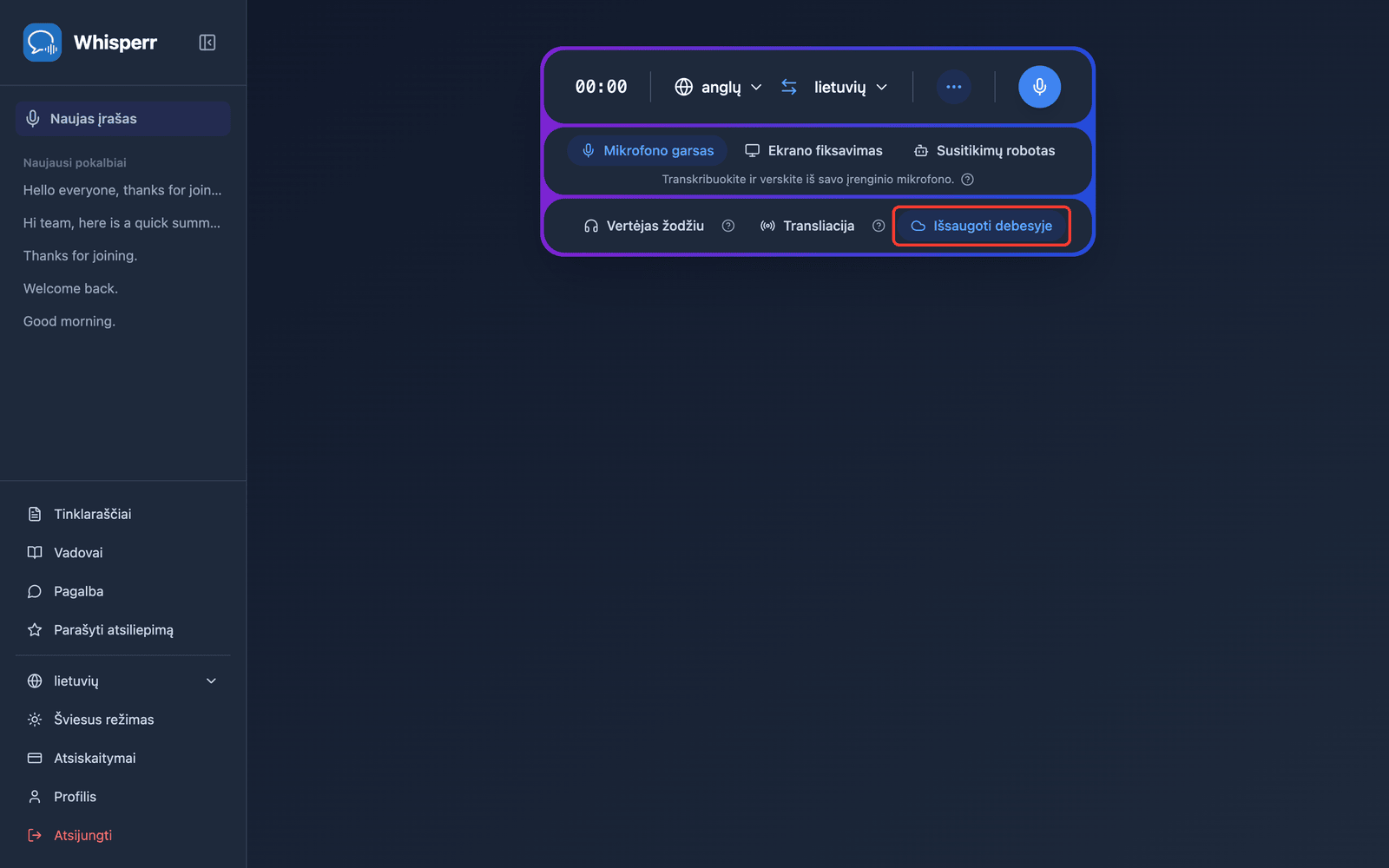
Task: Click the globe icon beside anglų
Action: point(684,87)
